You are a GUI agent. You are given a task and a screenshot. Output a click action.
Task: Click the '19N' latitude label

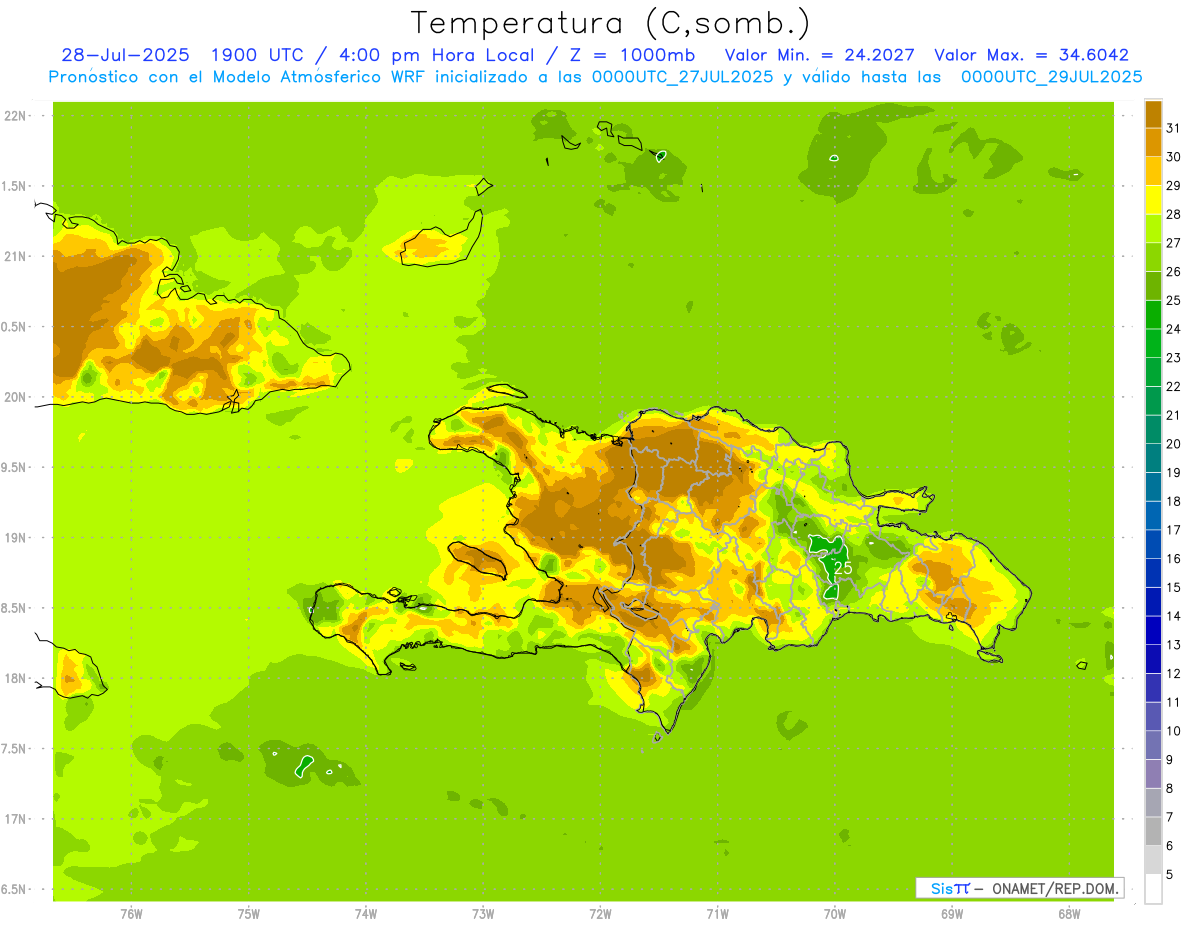pyautogui.click(x=16, y=538)
